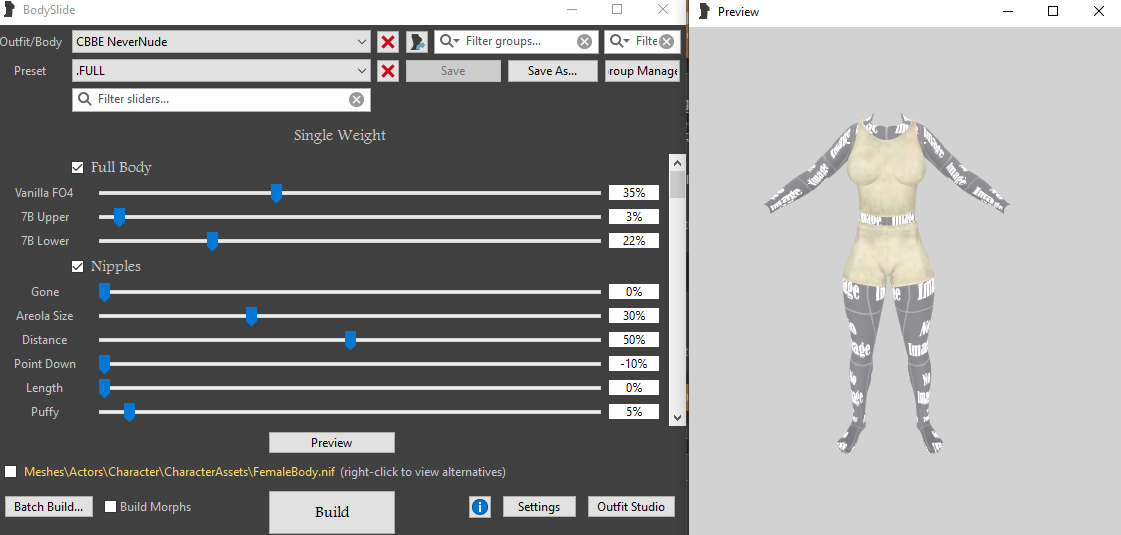
Task: Open the Settings button
Action: click(x=539, y=507)
